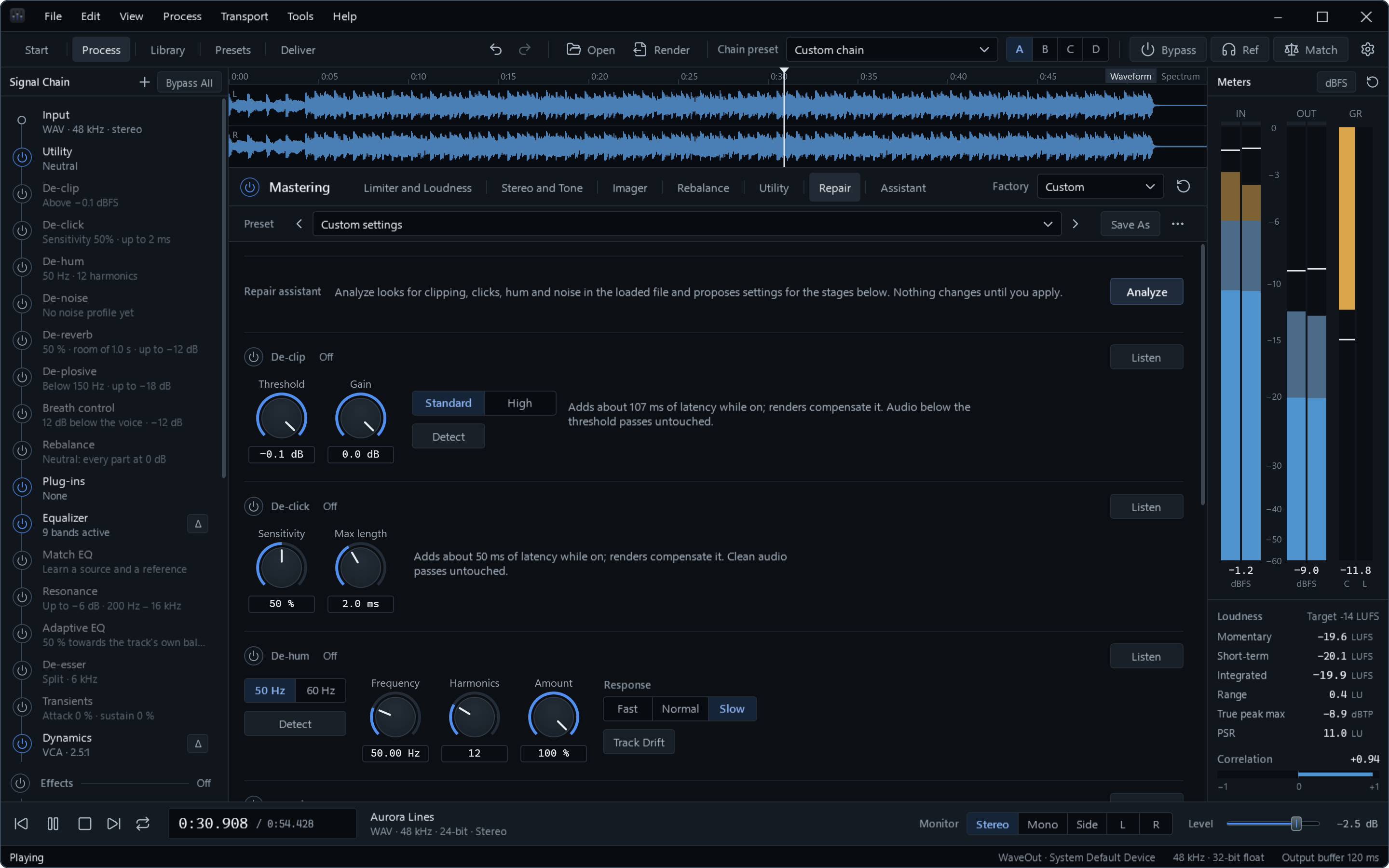Stop playback
This screenshot has width=1389, height=868.
[84, 824]
